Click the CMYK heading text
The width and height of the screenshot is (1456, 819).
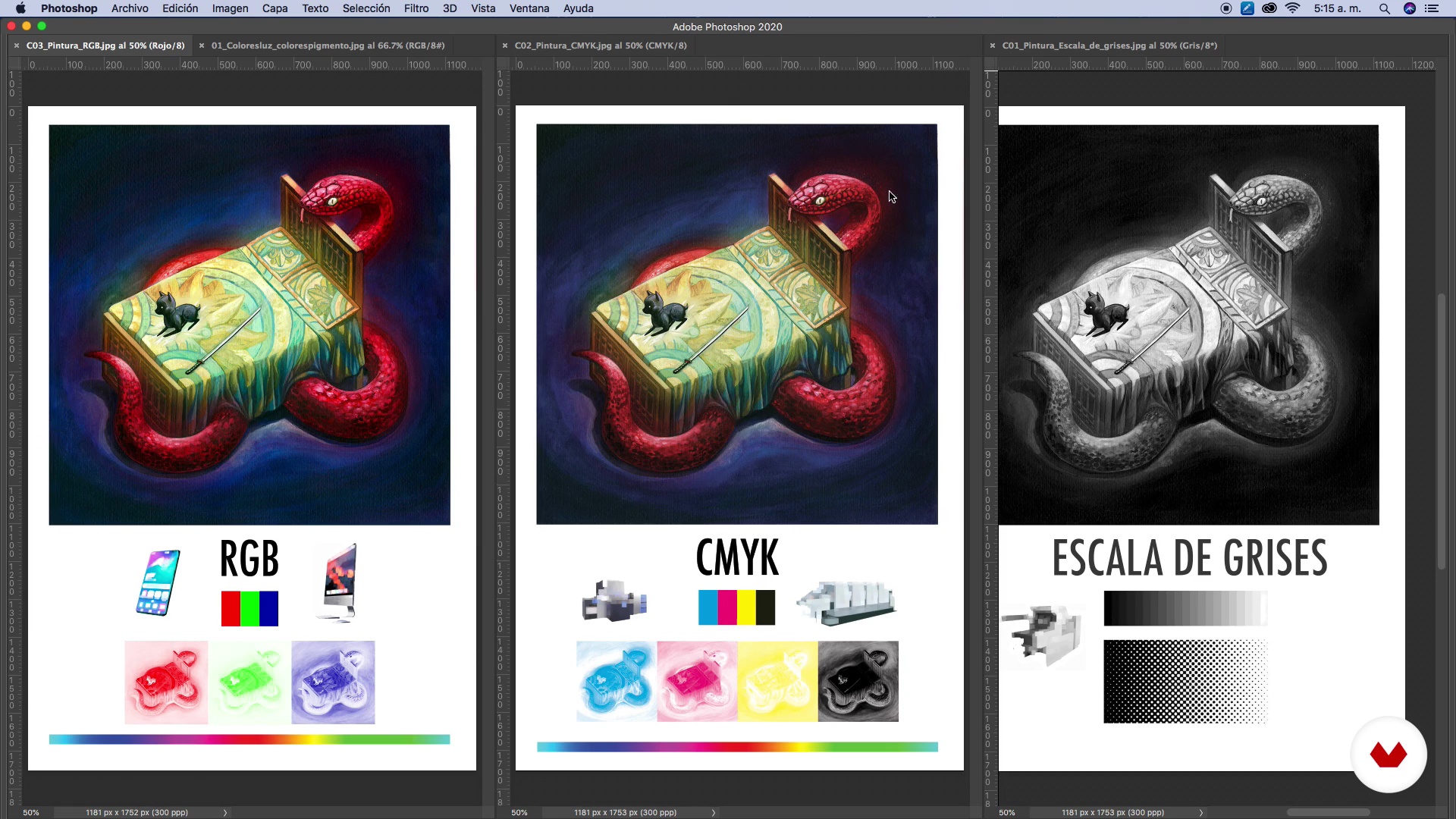point(737,558)
